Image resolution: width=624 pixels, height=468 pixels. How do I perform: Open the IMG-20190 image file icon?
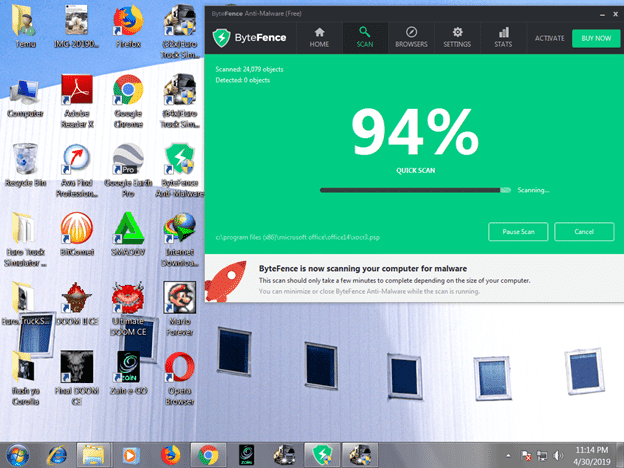(76, 26)
